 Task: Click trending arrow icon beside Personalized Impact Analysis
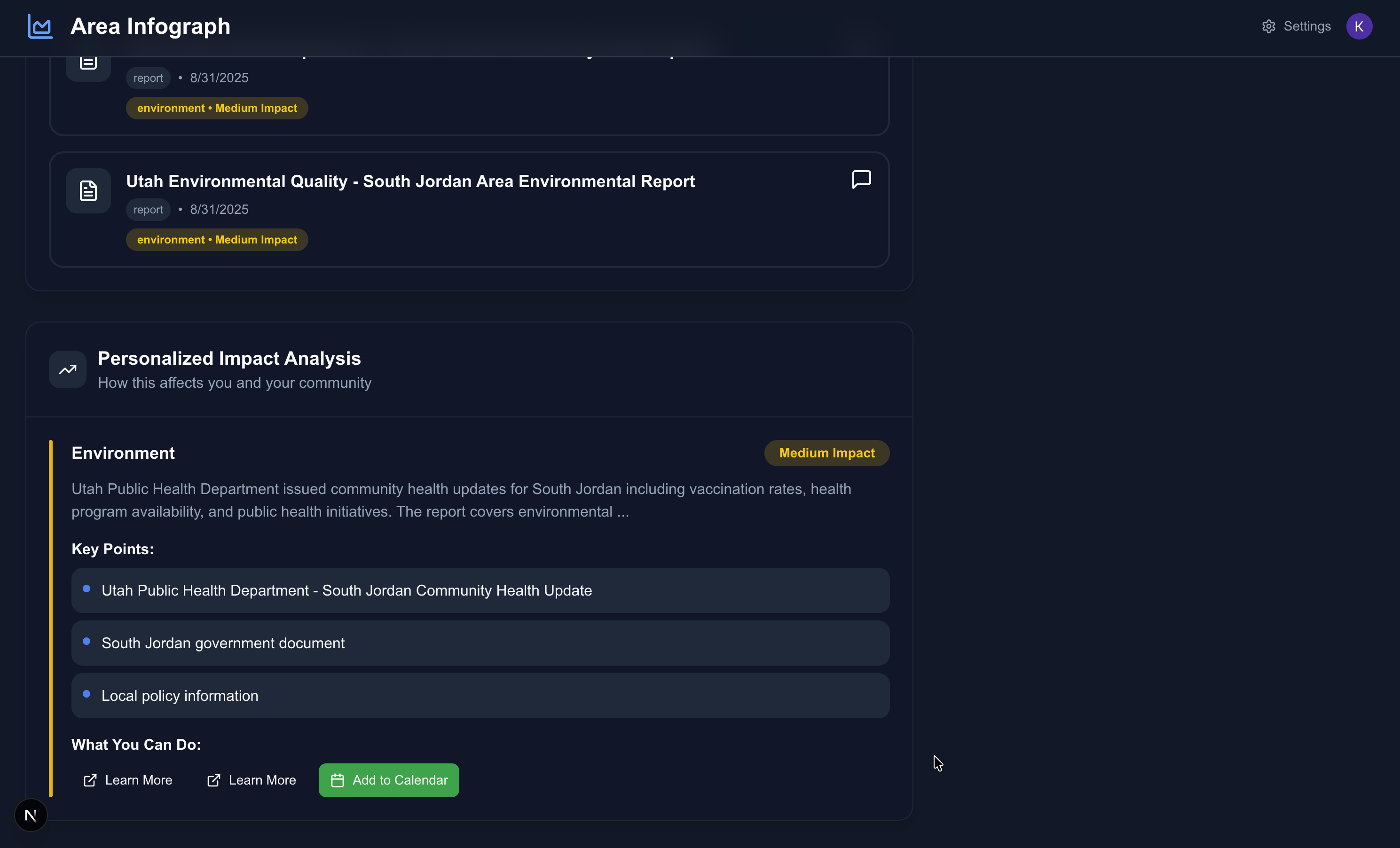pyautogui.click(x=68, y=370)
